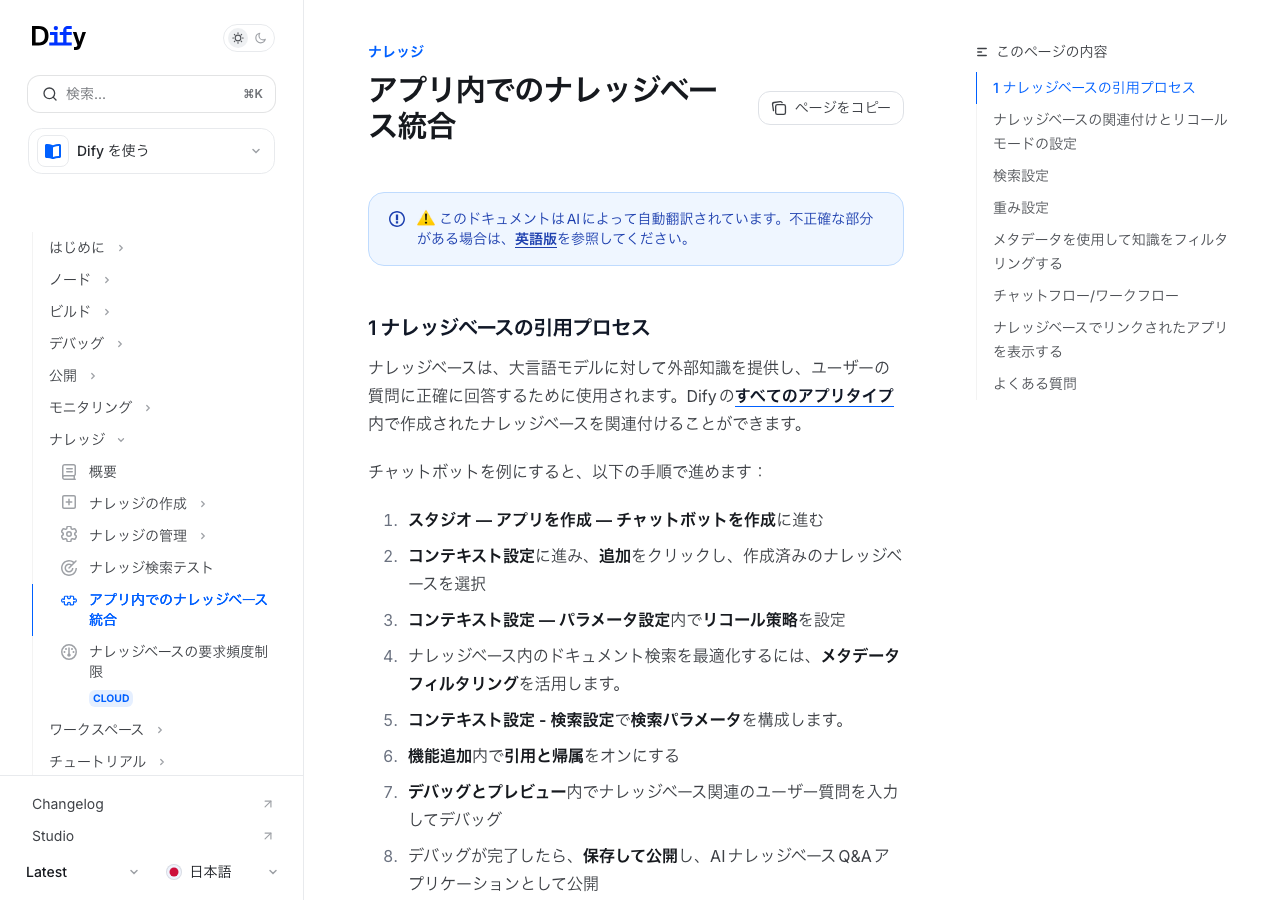This screenshot has height=900, width=1280.
Task: Click the Dify logo
Action: 59,37
